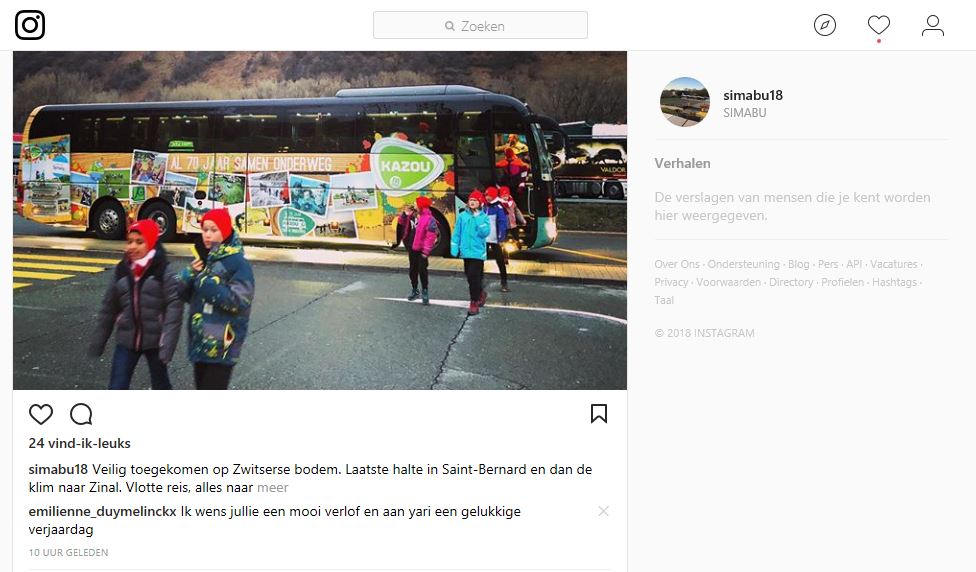The width and height of the screenshot is (976, 572).
Task: Open the Instagram home logo
Action: [x=30, y=26]
